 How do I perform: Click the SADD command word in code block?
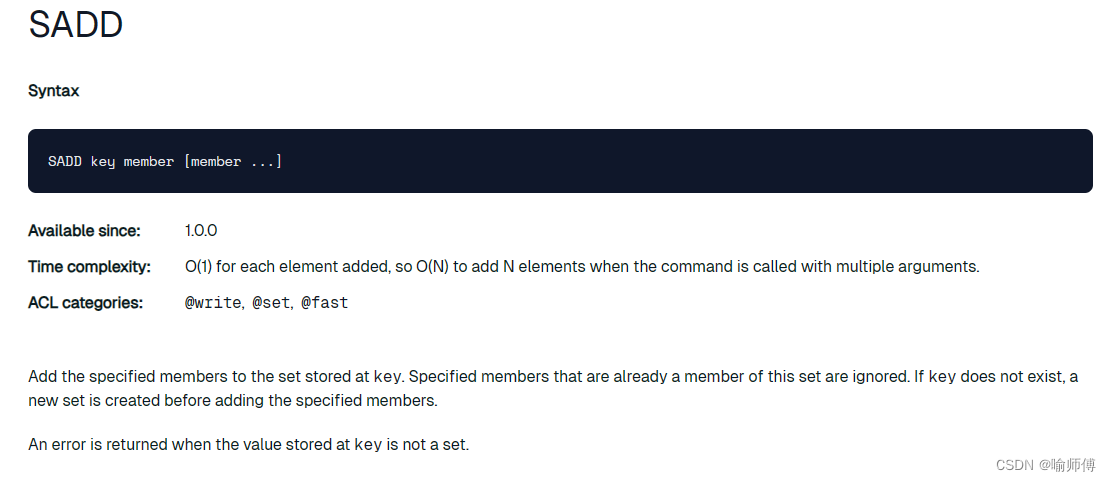point(65,162)
